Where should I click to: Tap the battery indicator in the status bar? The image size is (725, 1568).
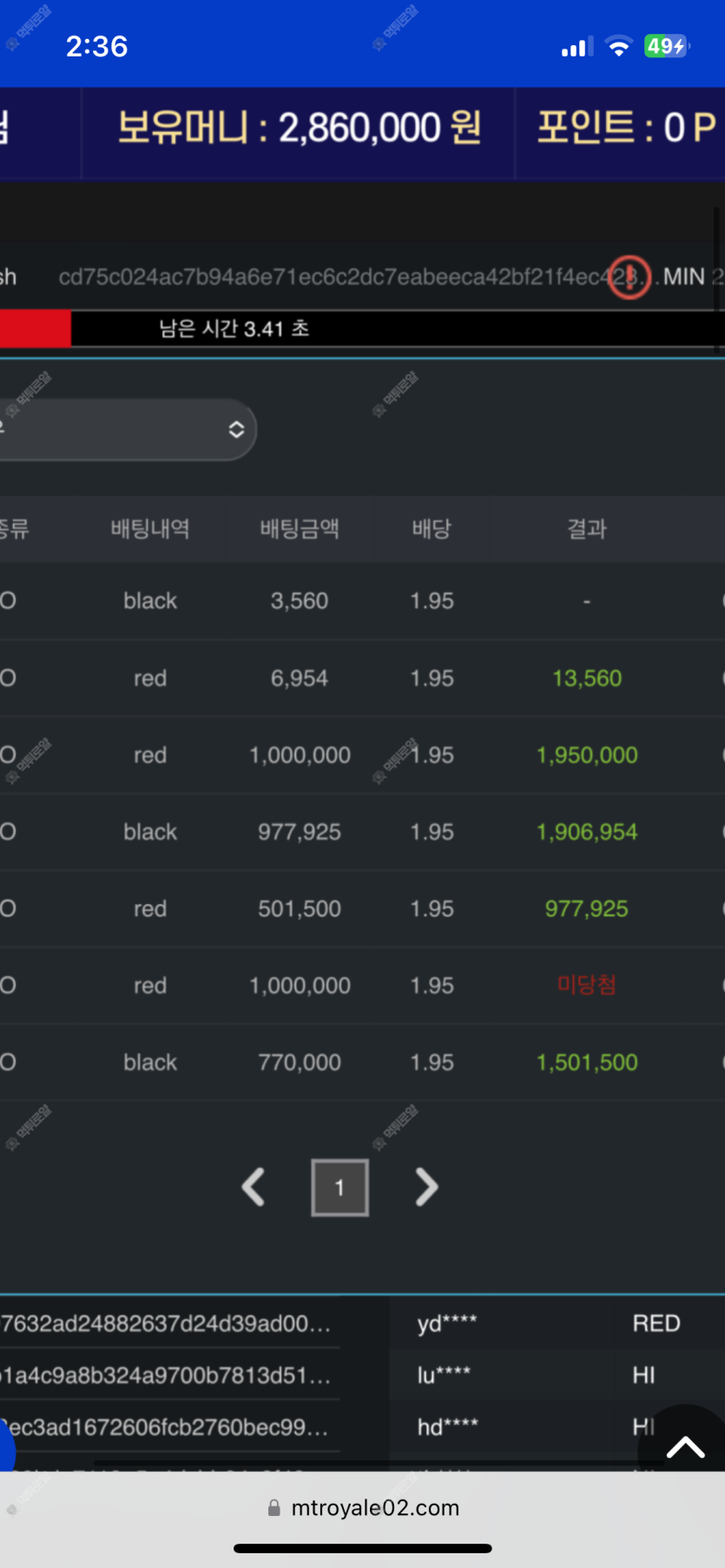click(666, 47)
